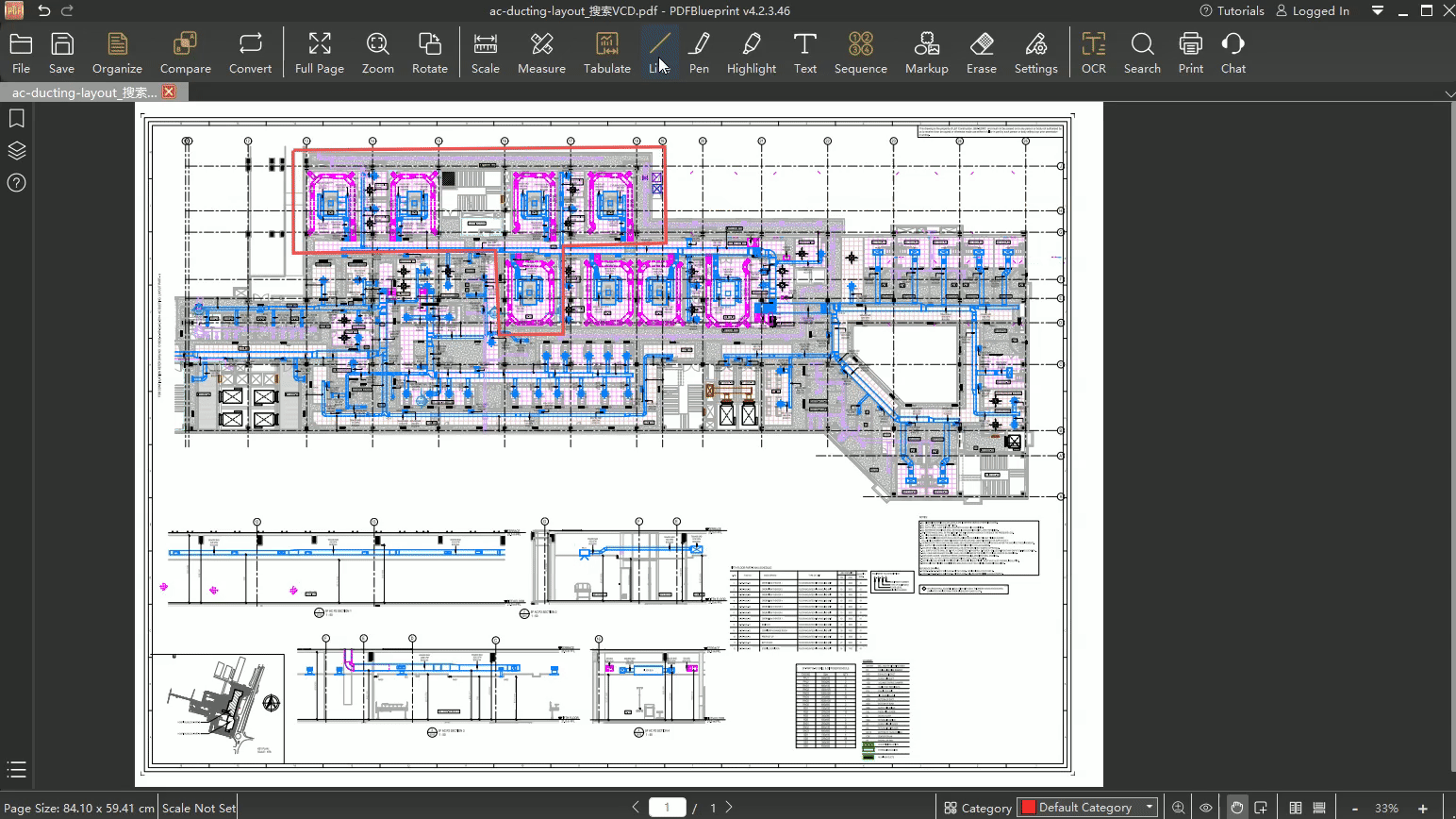Click the Page Size status text
The width and height of the screenshot is (1456, 819).
(79, 809)
